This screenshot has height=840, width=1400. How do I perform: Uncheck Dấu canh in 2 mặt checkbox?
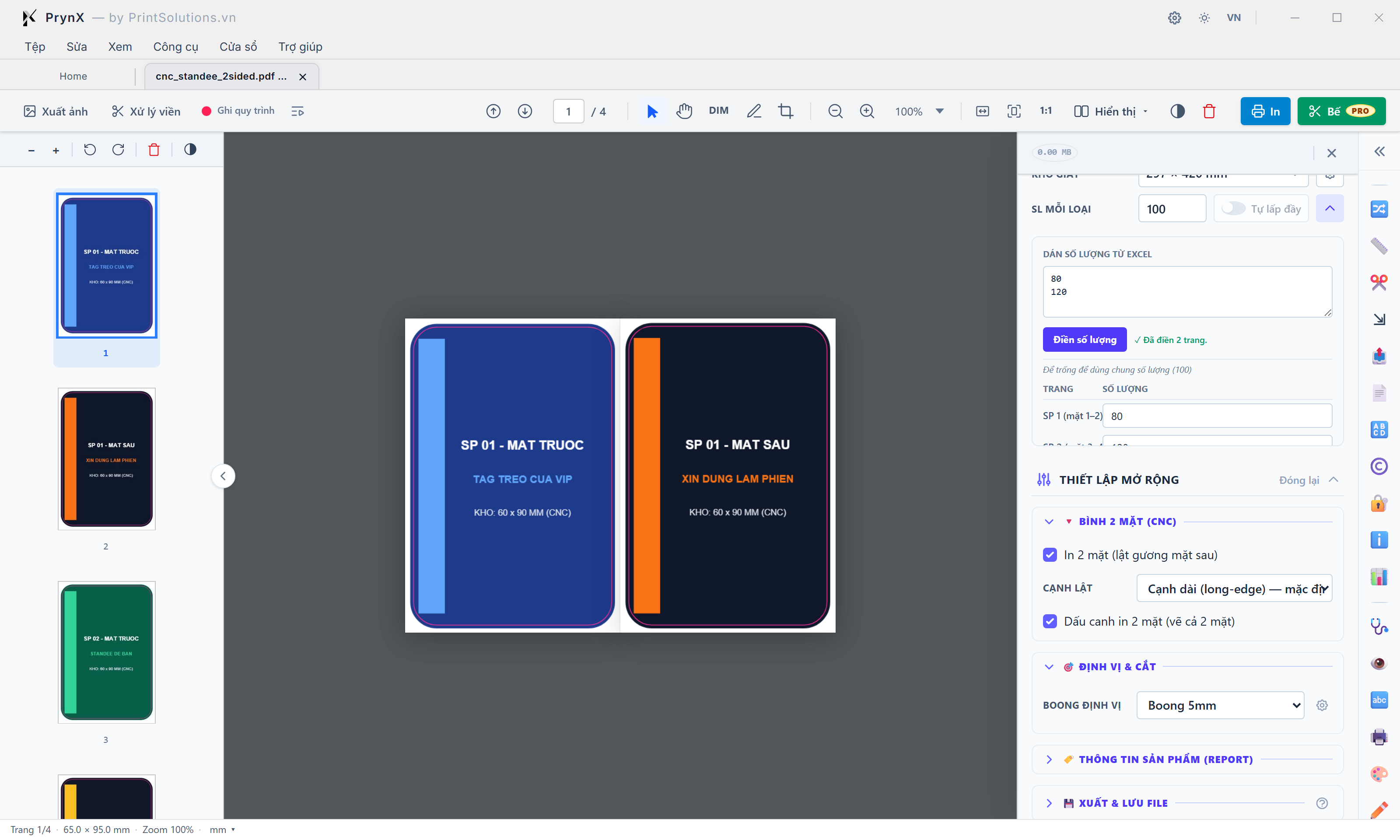(1050, 621)
